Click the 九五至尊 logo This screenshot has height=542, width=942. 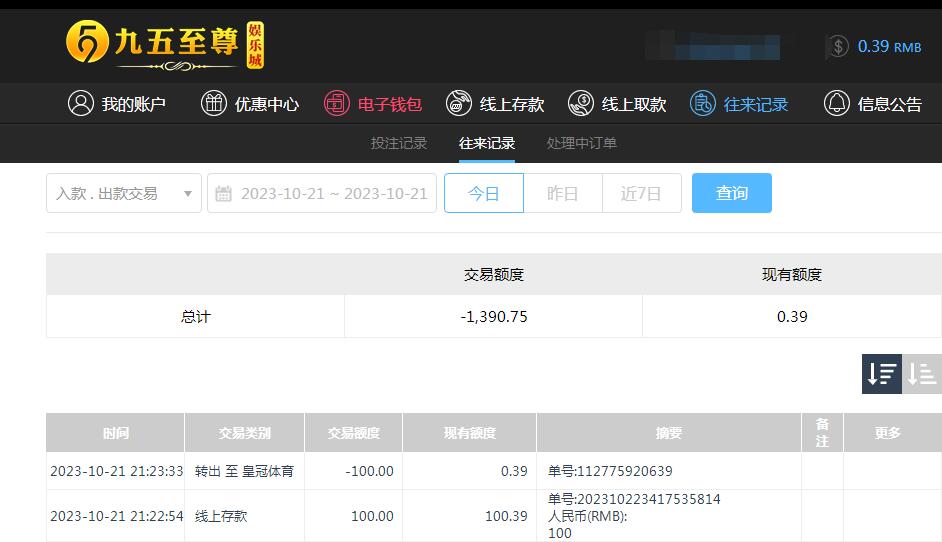[x=165, y=45]
